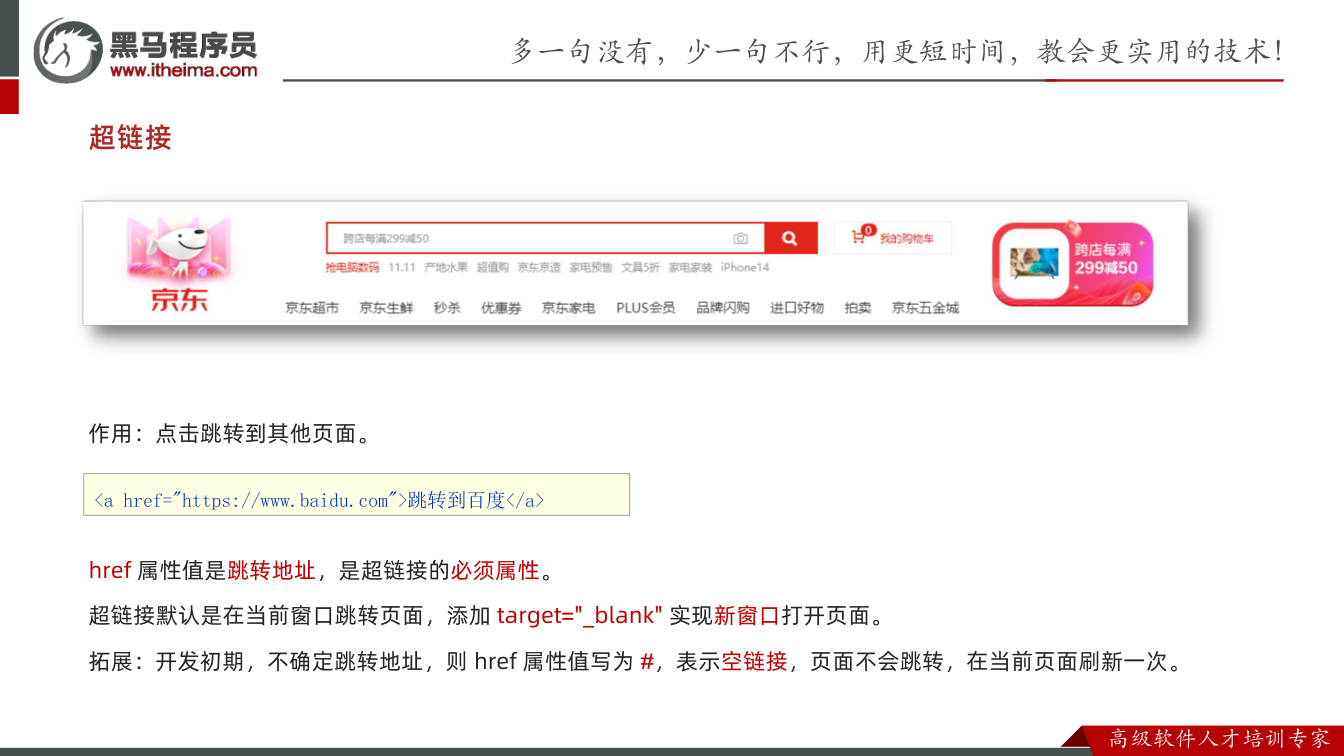Click the TV image in promo banner
The image size is (1344, 756).
pos(1033,263)
